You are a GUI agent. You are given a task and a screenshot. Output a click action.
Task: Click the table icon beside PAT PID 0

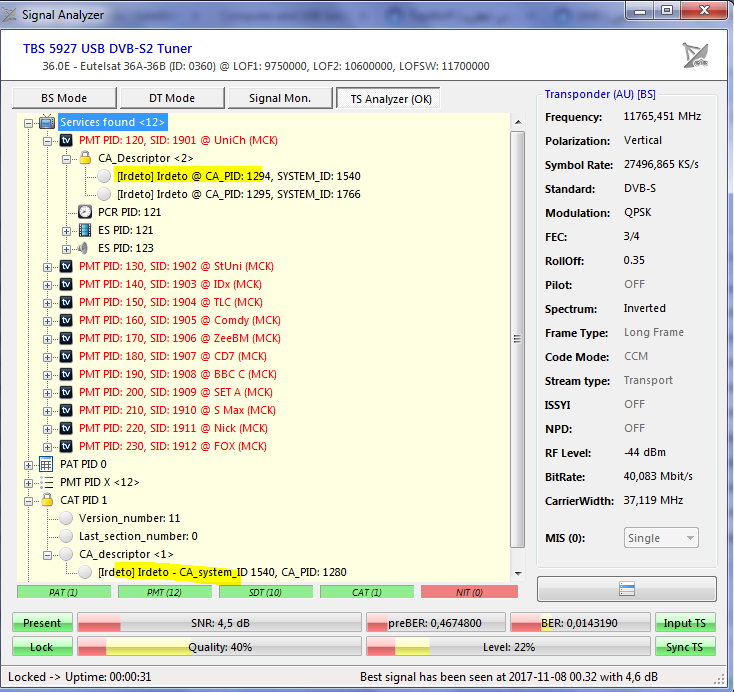pyautogui.click(x=46, y=464)
